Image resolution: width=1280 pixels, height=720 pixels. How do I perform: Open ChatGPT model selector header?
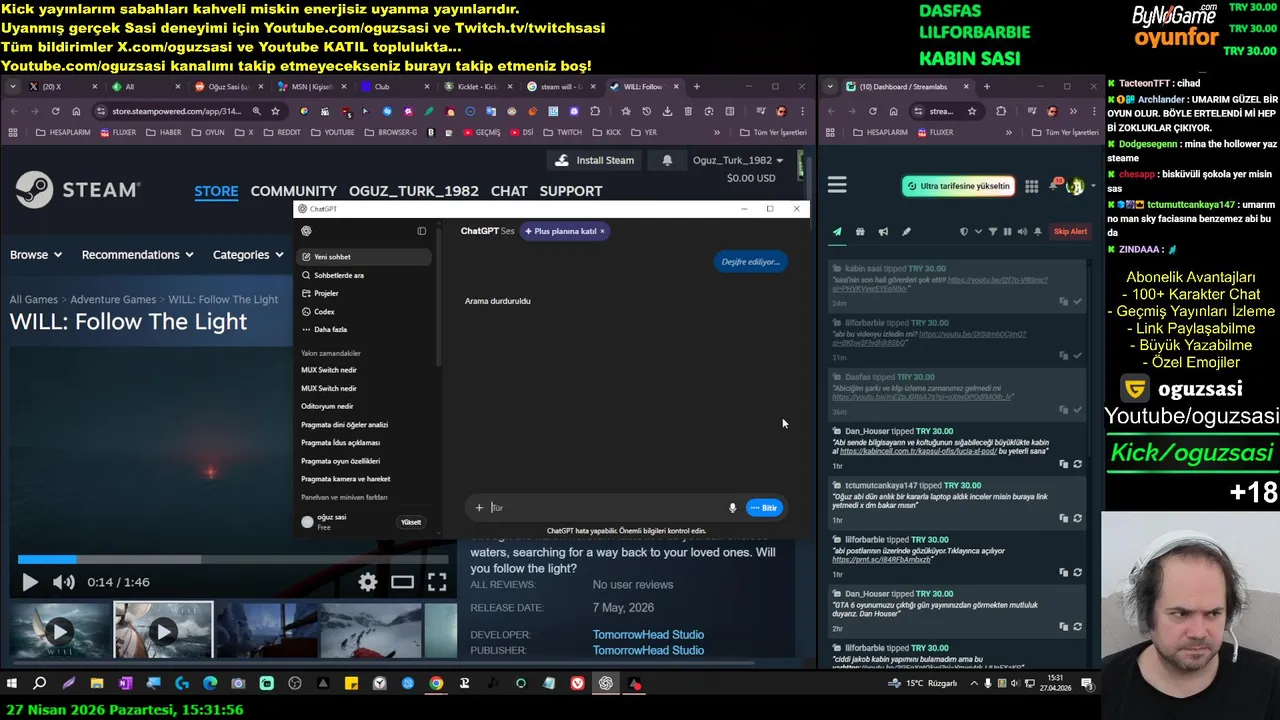(x=487, y=231)
